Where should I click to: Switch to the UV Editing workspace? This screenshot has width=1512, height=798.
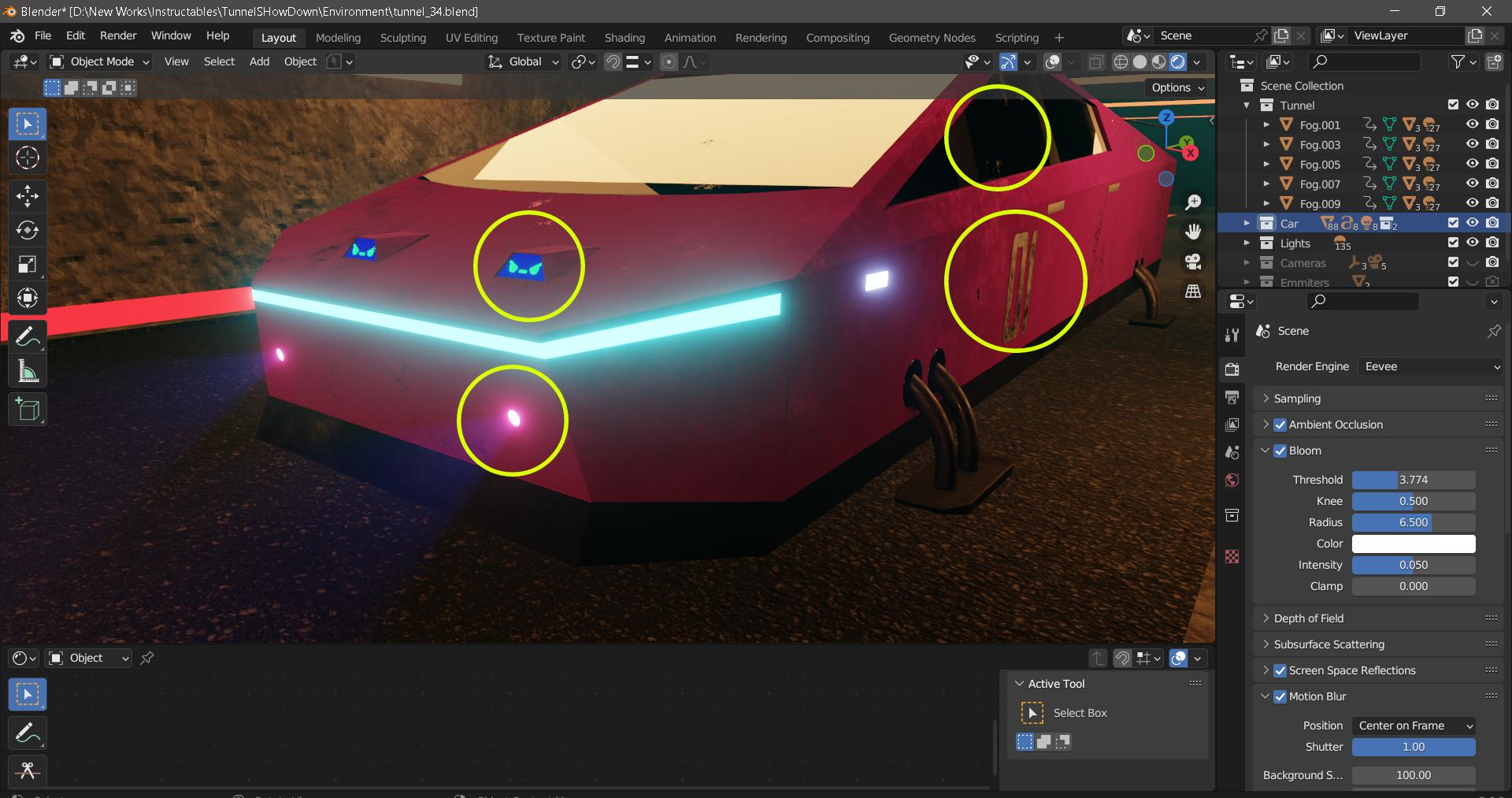point(471,38)
